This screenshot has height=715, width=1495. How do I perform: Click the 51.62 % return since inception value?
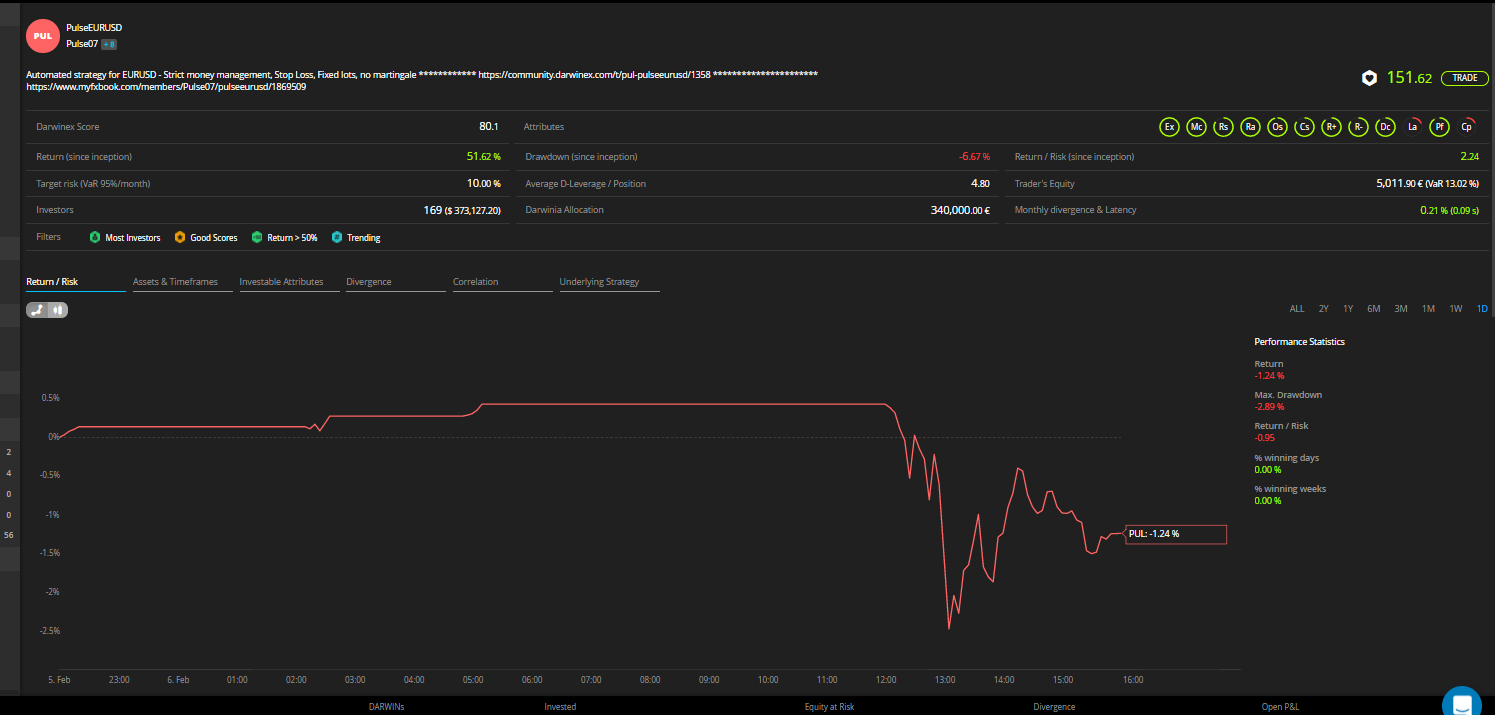click(x=483, y=156)
